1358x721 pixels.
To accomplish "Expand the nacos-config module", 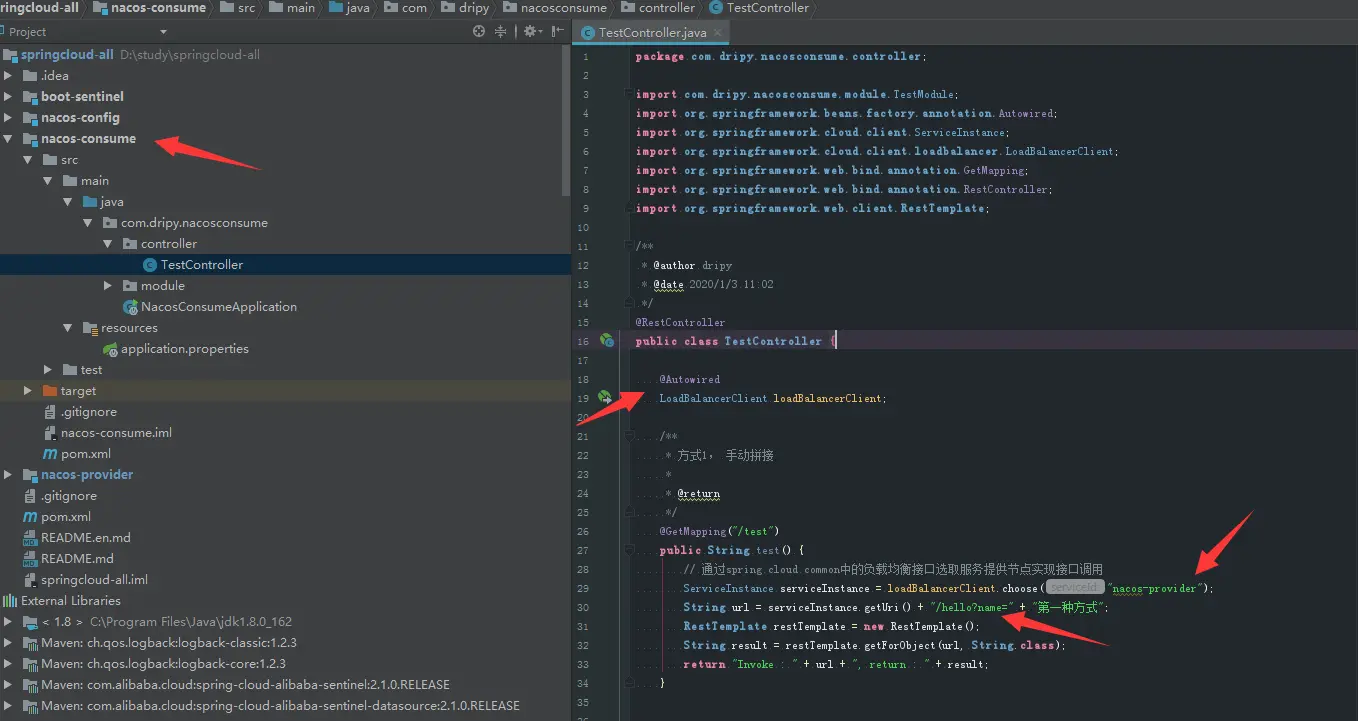I will (8, 118).
